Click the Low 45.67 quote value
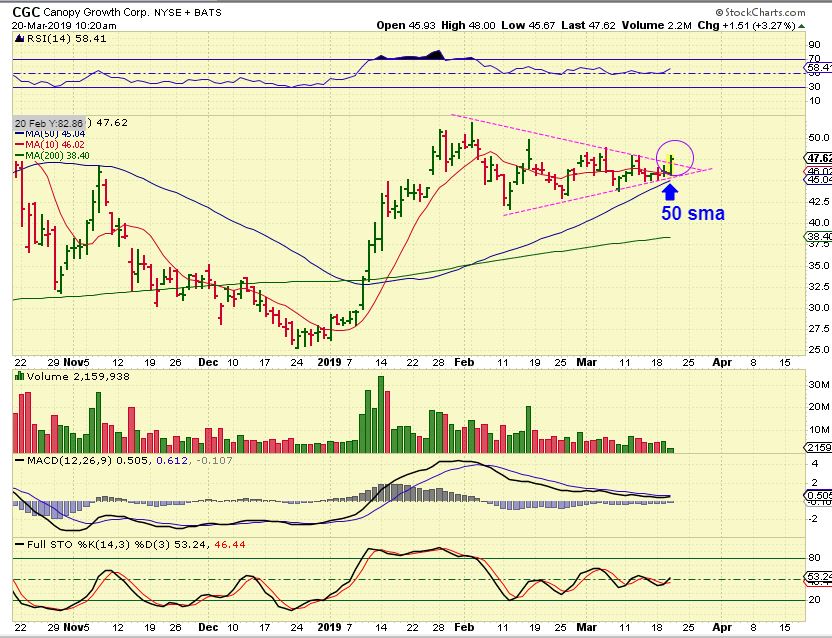This screenshot has height=638, width=832. (x=527, y=25)
